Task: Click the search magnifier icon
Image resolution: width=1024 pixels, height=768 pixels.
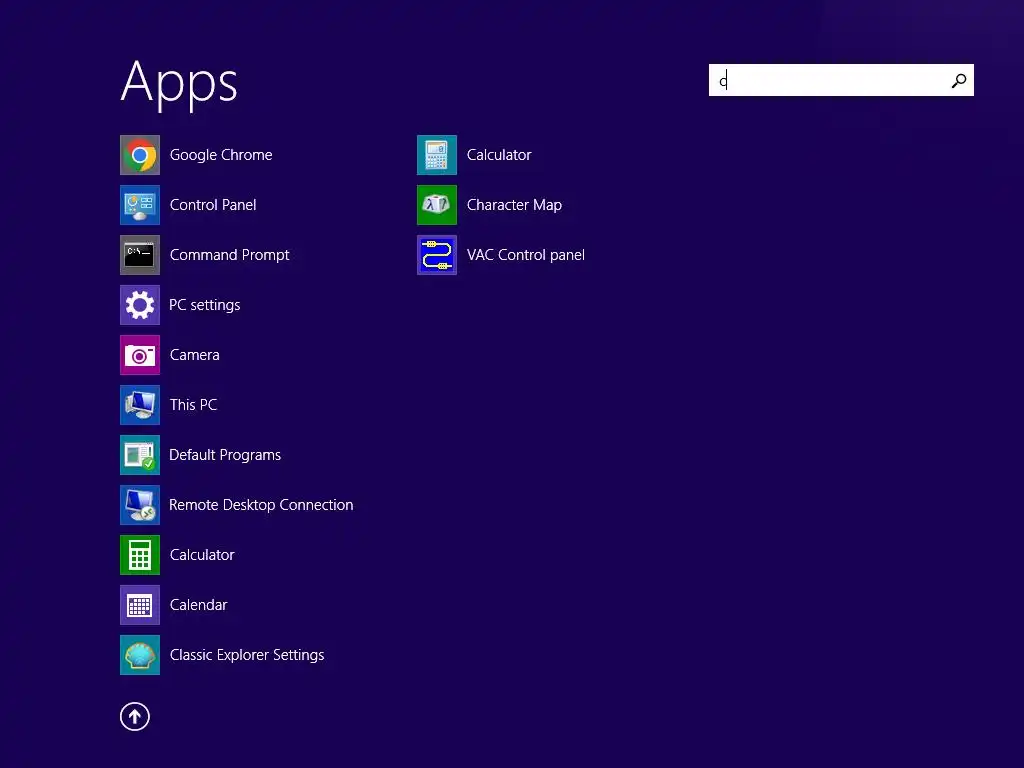Action: (x=959, y=80)
